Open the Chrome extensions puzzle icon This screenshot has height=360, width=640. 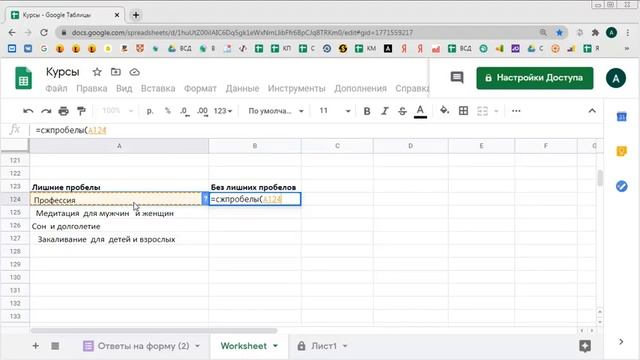click(x=595, y=33)
